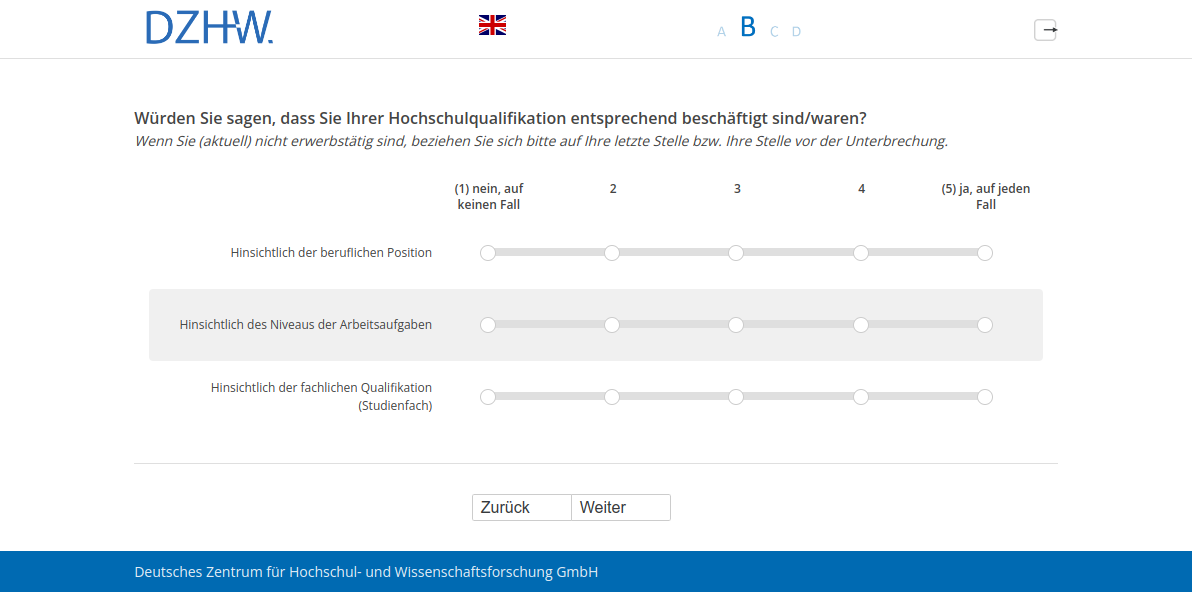Continue with the Weiter button
The height and width of the screenshot is (601, 1192).
click(x=620, y=508)
